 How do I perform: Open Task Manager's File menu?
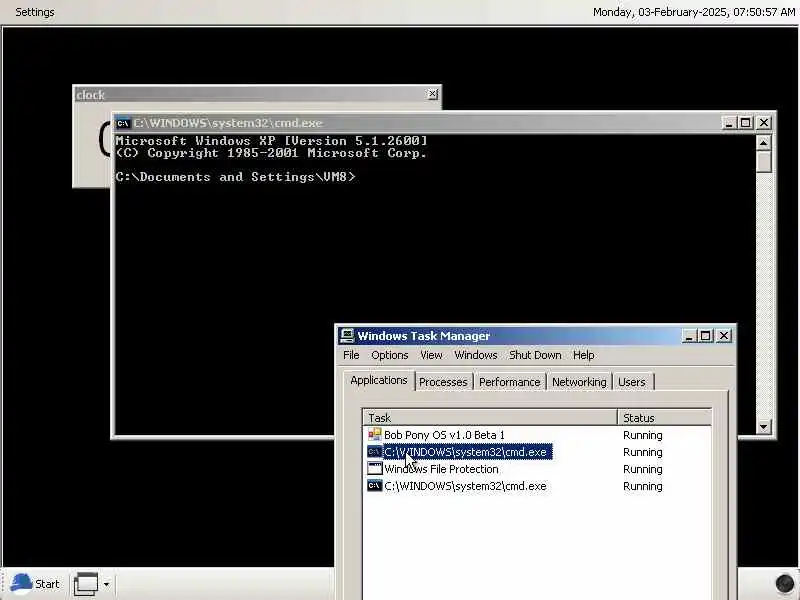point(351,355)
